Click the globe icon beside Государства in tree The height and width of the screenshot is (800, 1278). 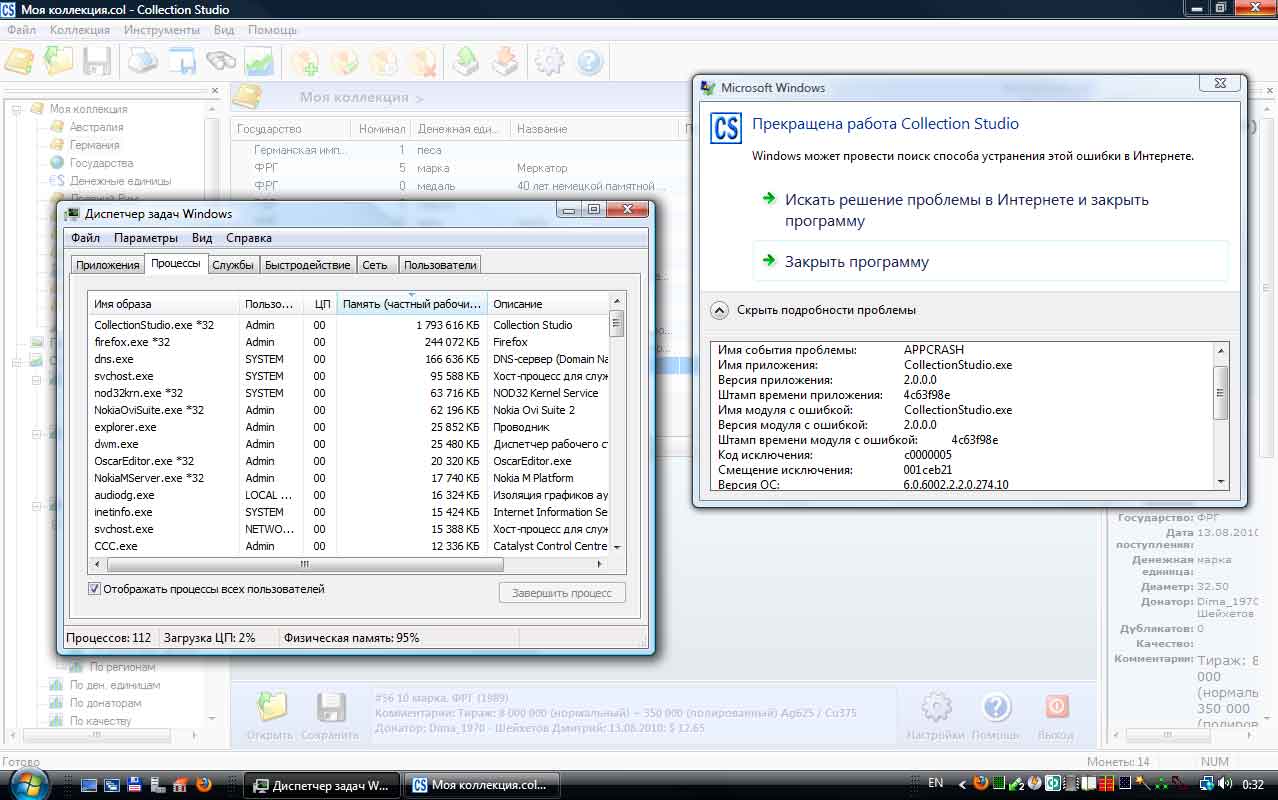point(57,163)
